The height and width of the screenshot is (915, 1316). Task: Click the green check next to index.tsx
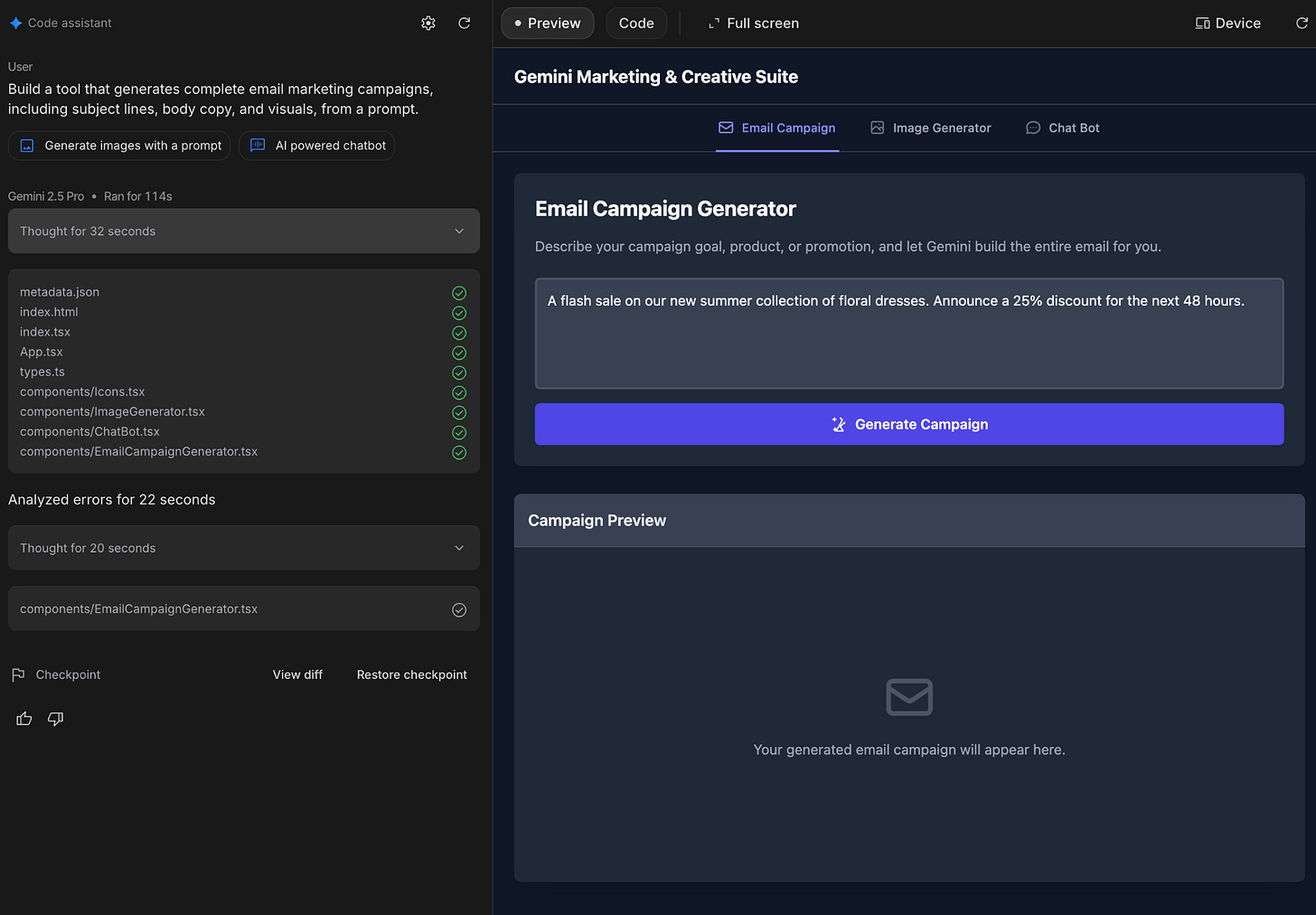pos(459,333)
